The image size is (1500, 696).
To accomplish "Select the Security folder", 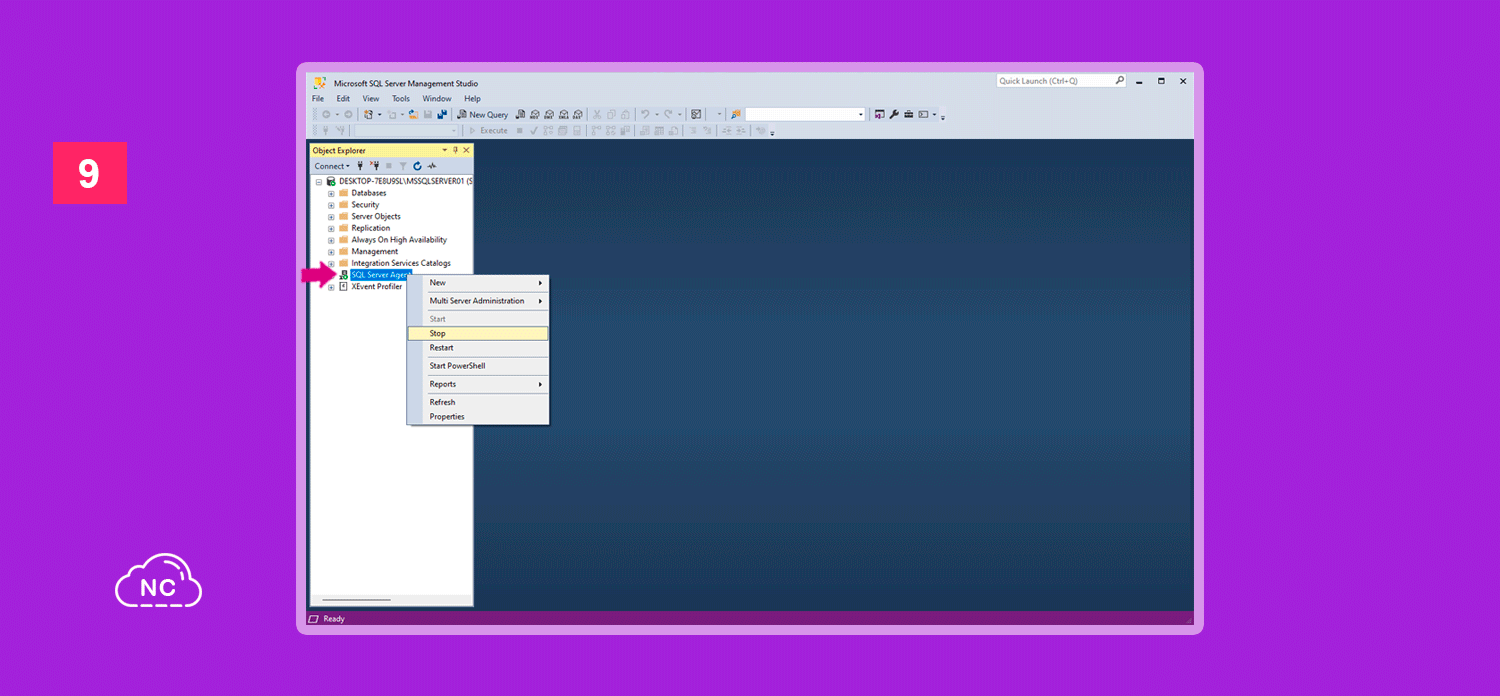I will click(365, 205).
